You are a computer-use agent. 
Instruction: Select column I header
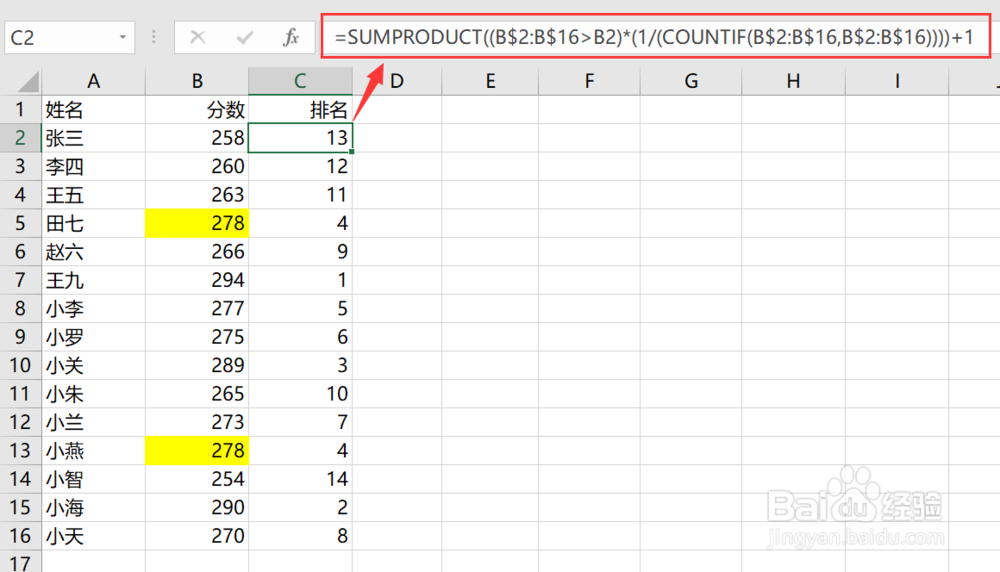897,82
